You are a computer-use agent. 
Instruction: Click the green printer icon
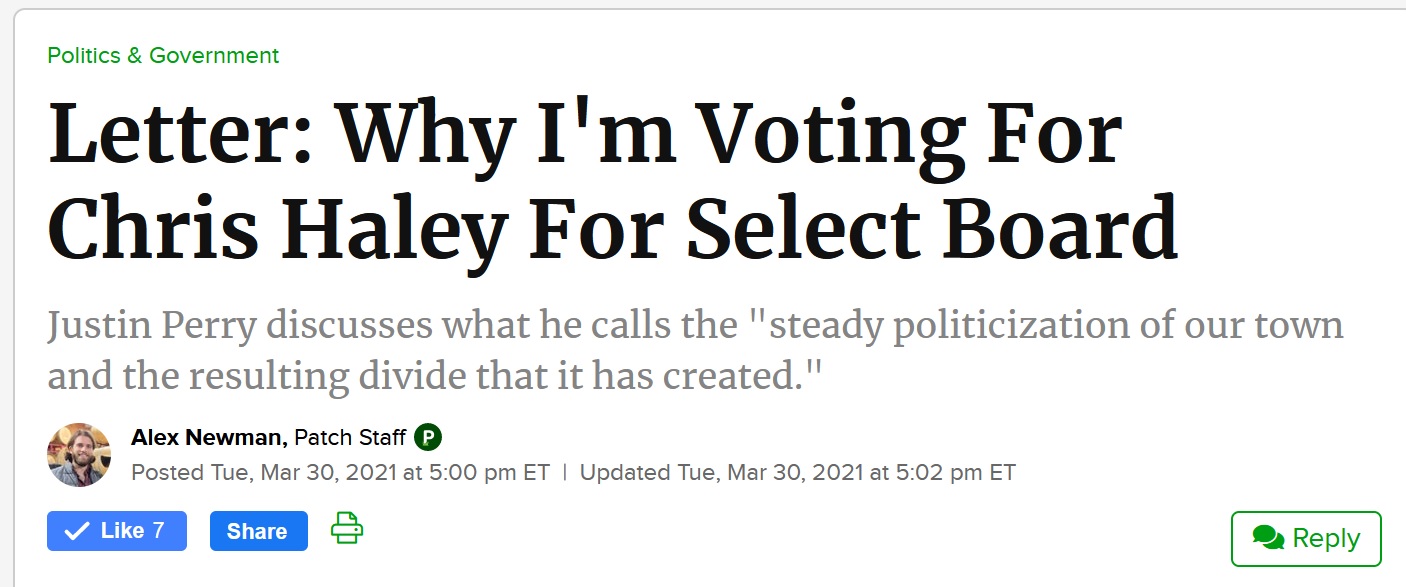click(x=346, y=528)
